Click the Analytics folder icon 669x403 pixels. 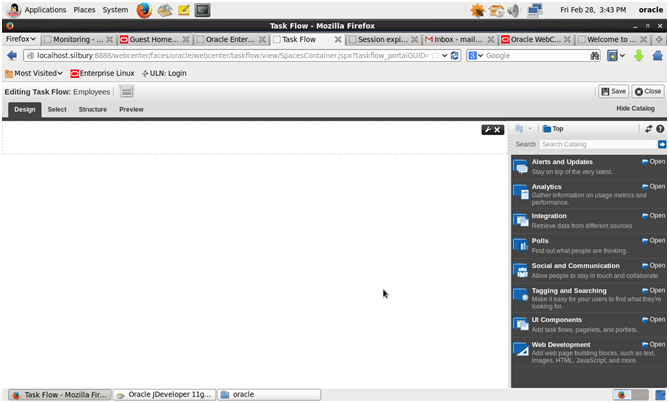pos(521,191)
